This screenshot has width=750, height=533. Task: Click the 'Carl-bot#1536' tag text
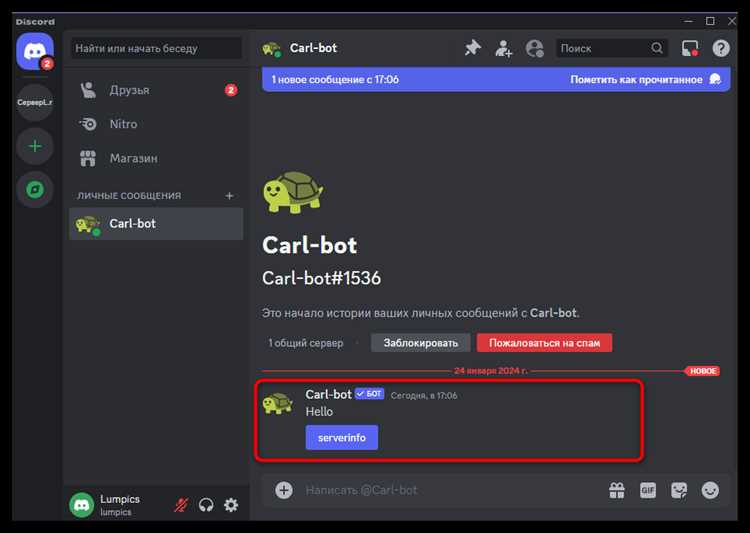[x=321, y=278]
